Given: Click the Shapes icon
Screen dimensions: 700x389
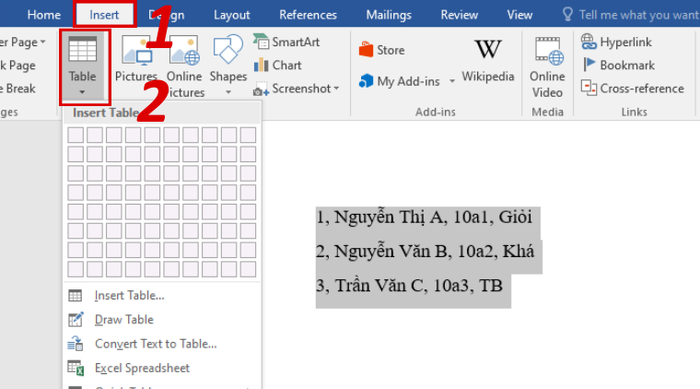Looking at the screenshot, I should (228, 49).
